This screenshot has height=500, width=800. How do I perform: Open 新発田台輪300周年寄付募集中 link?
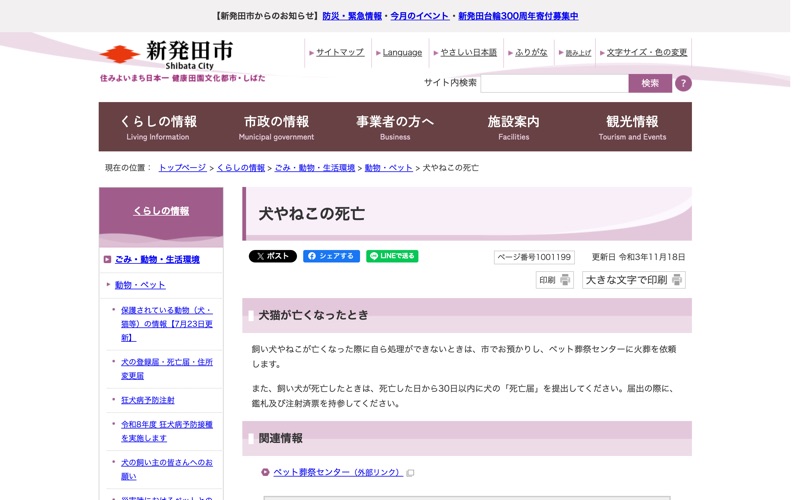coord(518,16)
